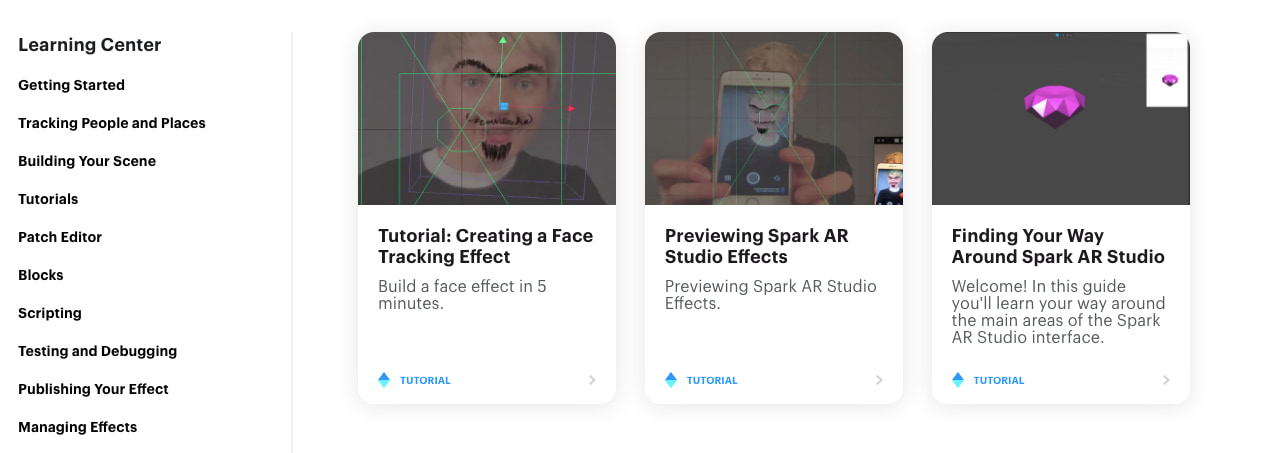Click chevron arrow on Previewing Effects card
This screenshot has height=453, width=1268.
(879, 380)
